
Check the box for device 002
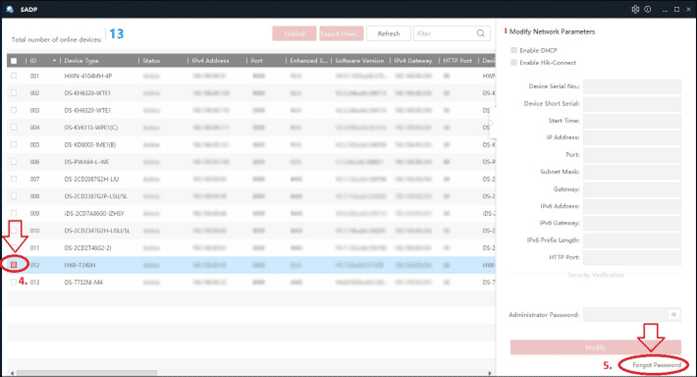click(14, 93)
